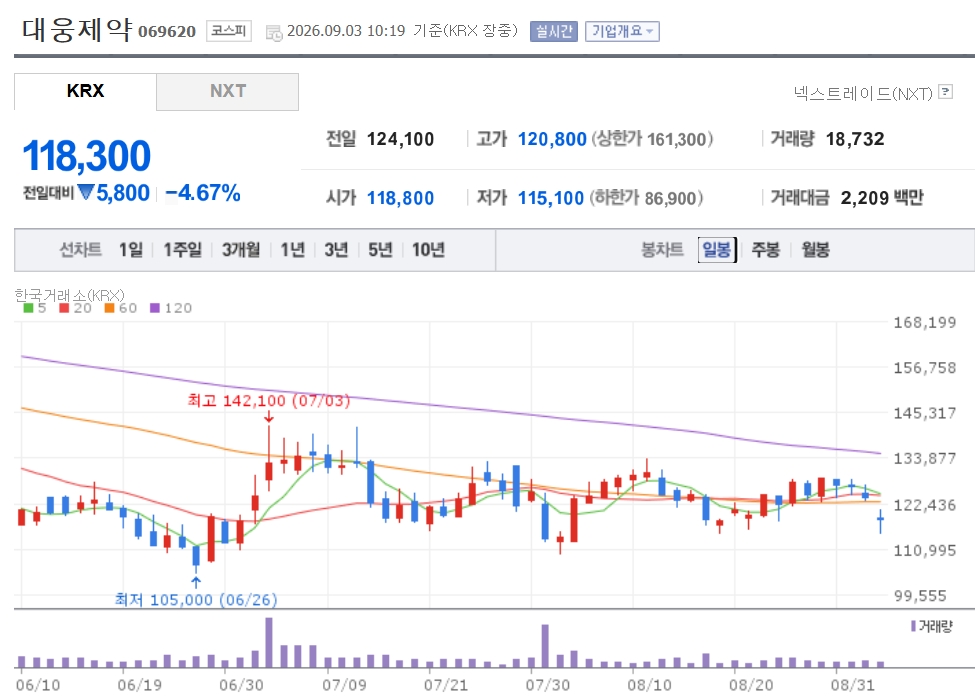Click the 1주일 line chart range
Image resolution: width=975 pixels, height=698 pixels.
(x=183, y=250)
